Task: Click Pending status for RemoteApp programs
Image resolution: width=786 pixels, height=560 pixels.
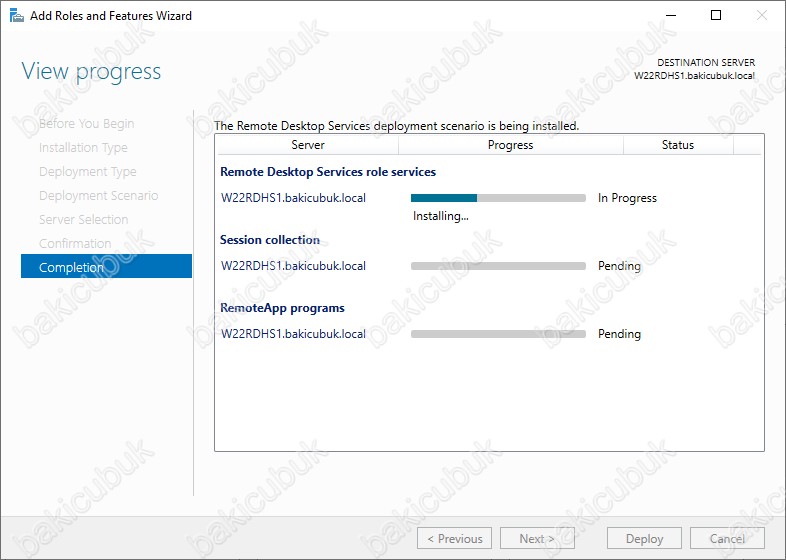Action: [619, 334]
